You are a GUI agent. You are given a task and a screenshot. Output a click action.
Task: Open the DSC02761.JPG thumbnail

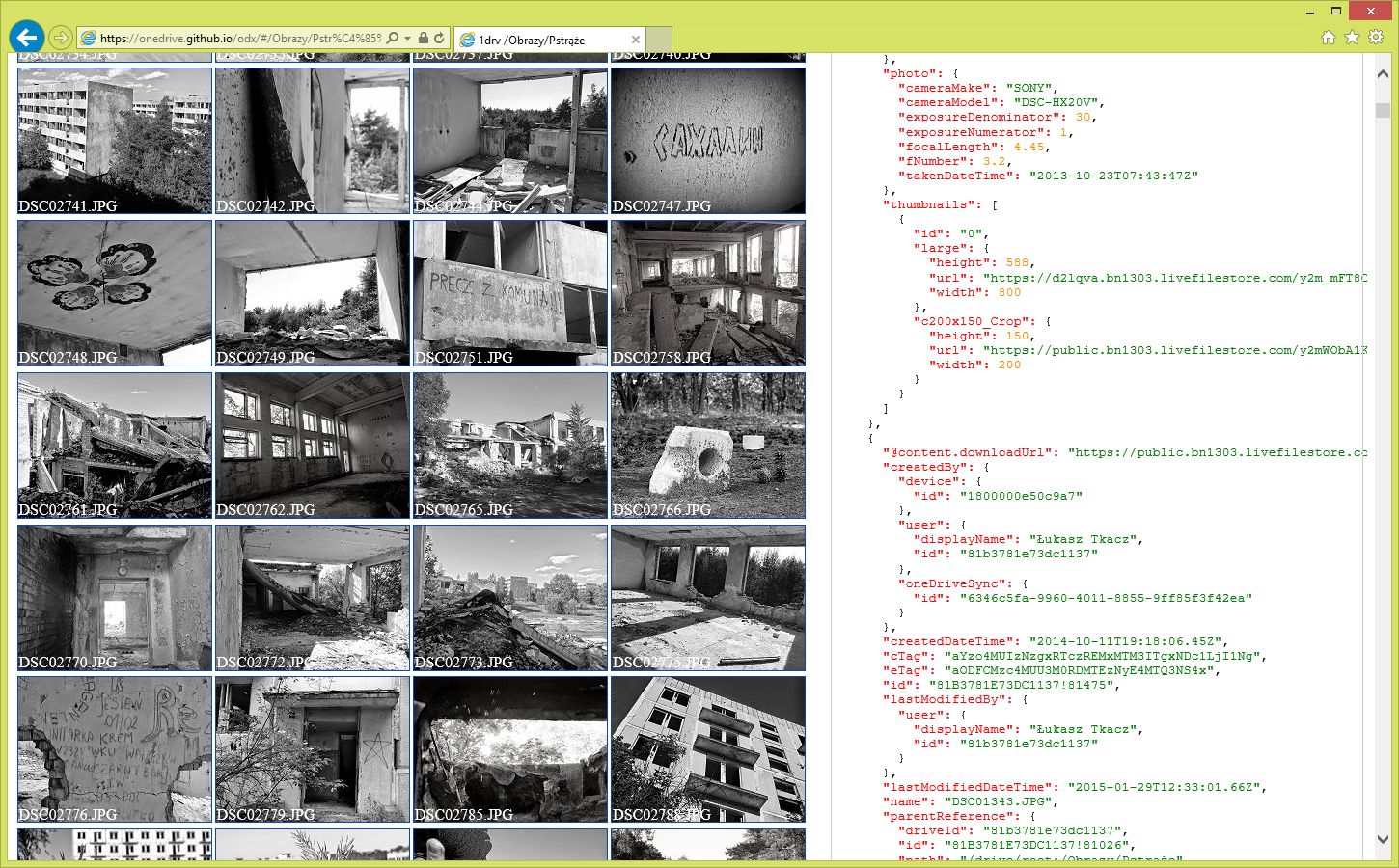point(115,446)
